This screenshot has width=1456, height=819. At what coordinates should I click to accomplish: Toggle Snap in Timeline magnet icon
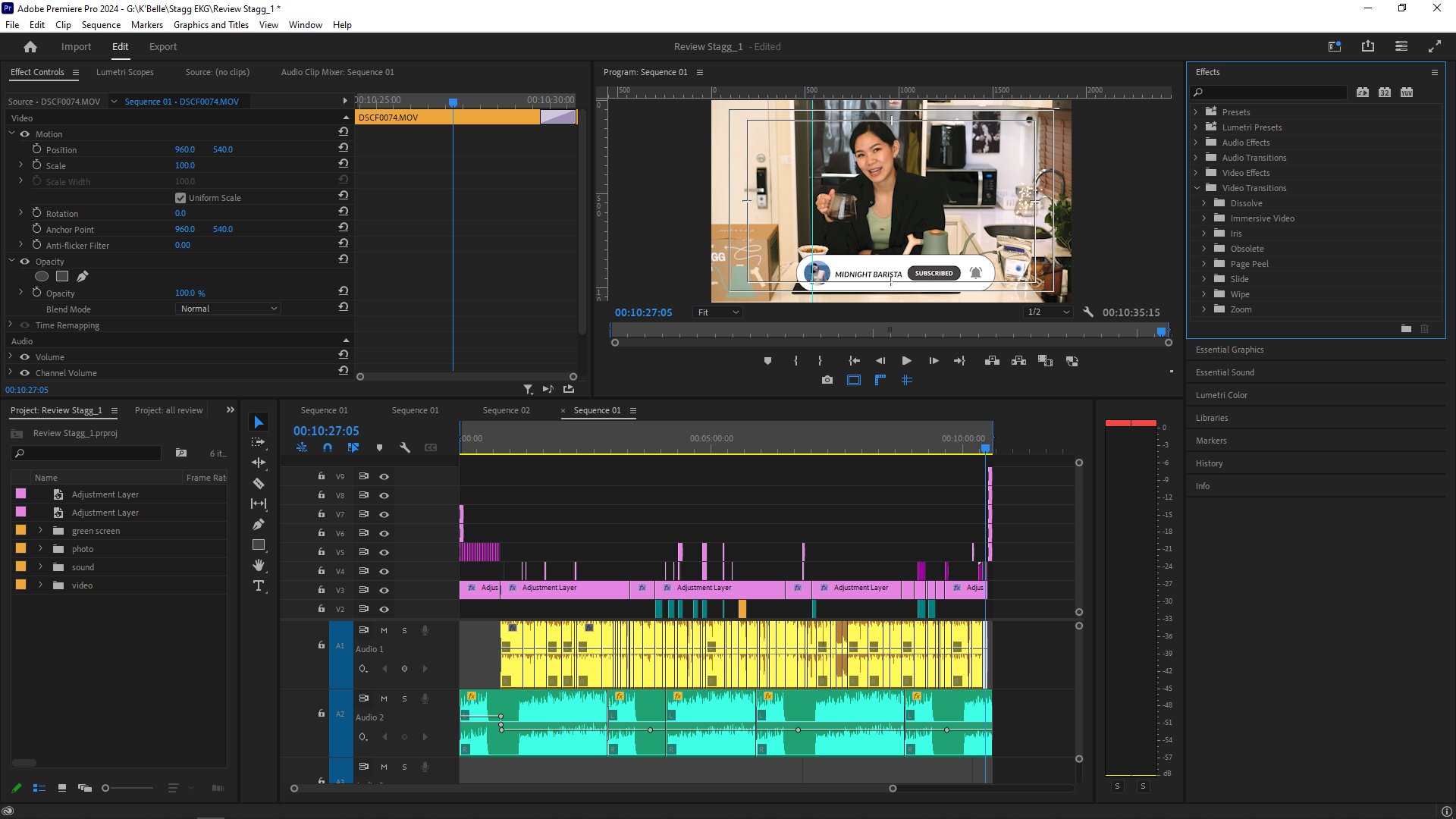click(x=328, y=447)
